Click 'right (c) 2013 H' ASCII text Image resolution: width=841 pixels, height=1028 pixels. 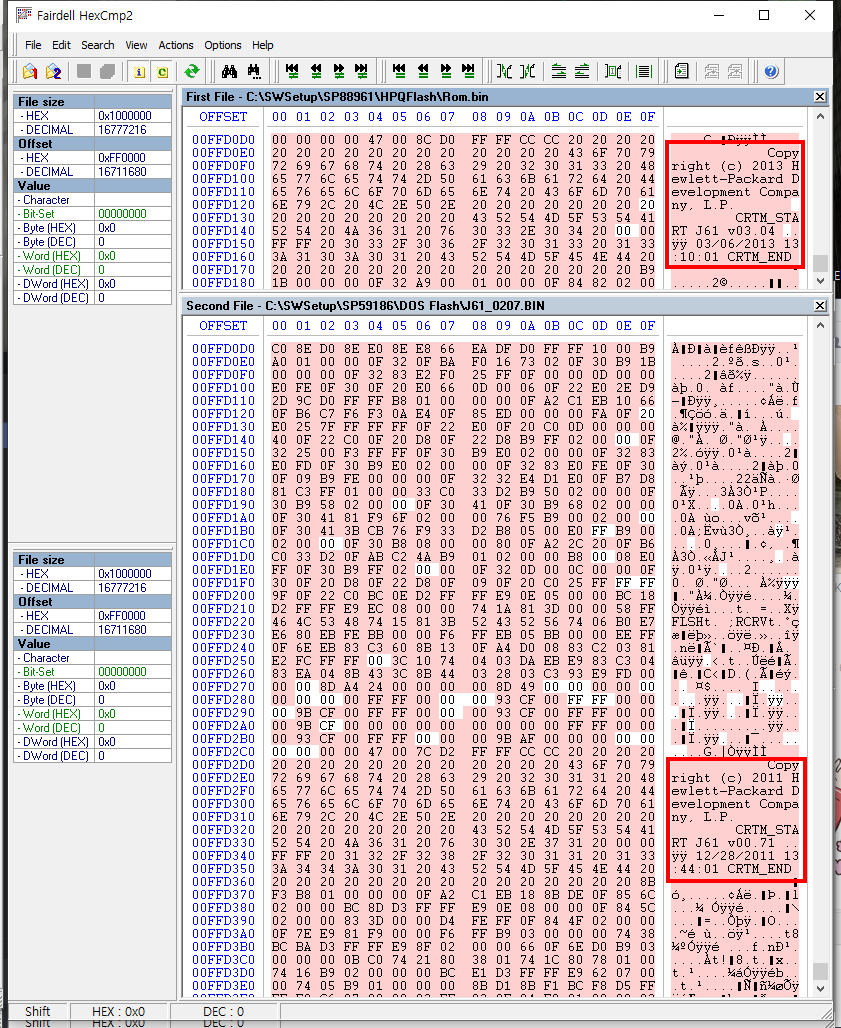[735, 166]
